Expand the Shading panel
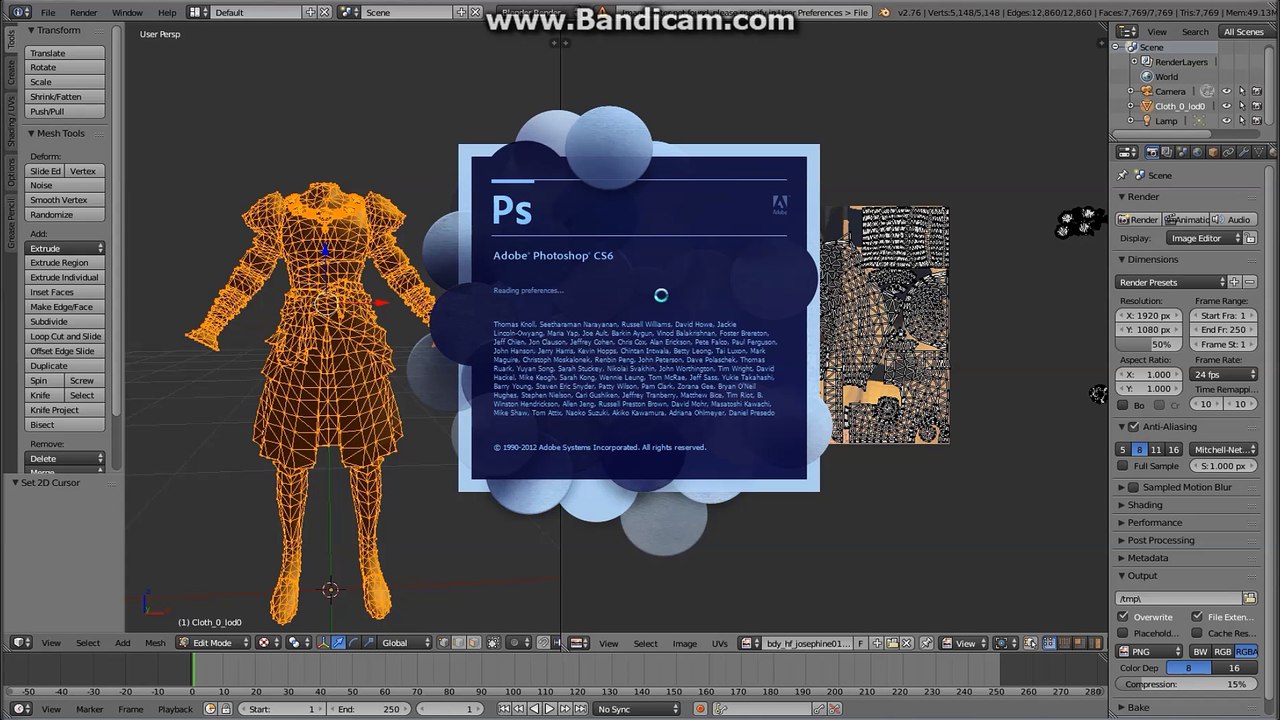Viewport: 1280px width, 720px height. tap(1145, 505)
